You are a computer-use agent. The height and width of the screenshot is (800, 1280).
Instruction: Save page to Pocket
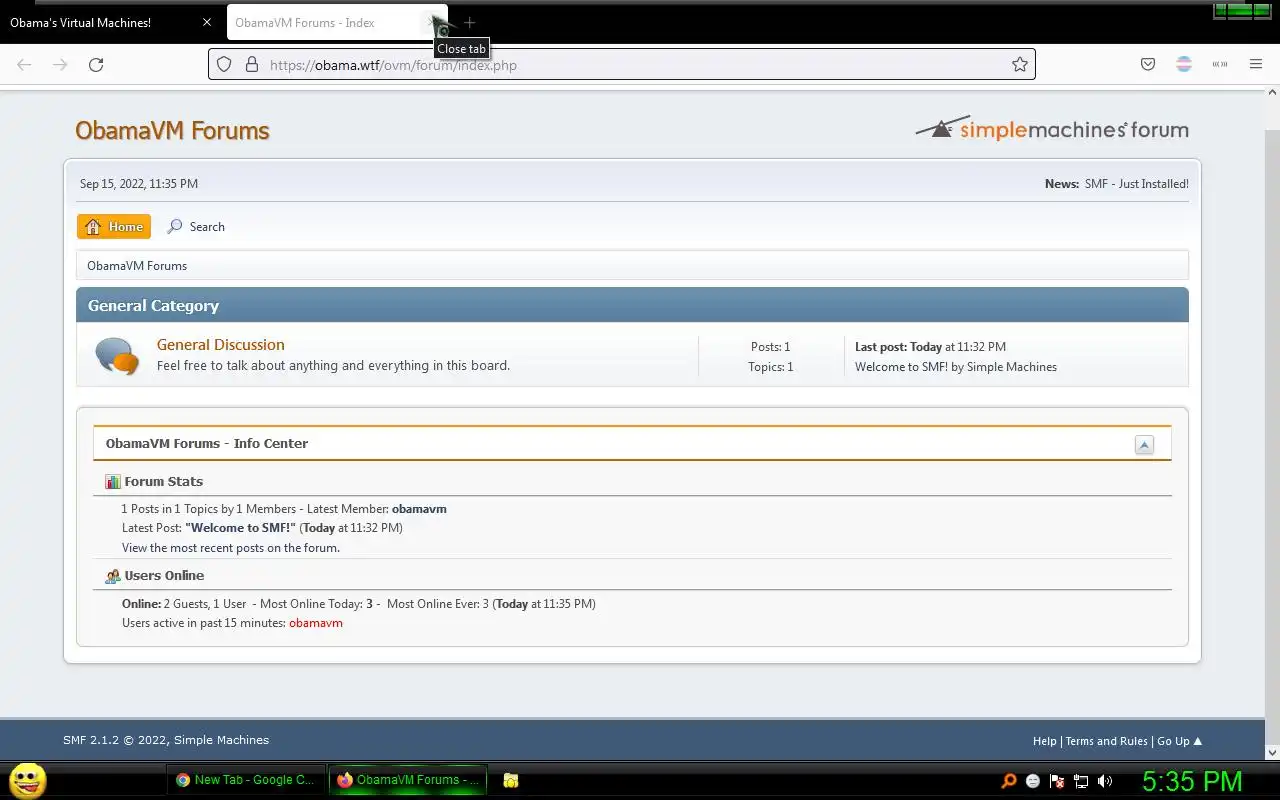(x=1148, y=65)
